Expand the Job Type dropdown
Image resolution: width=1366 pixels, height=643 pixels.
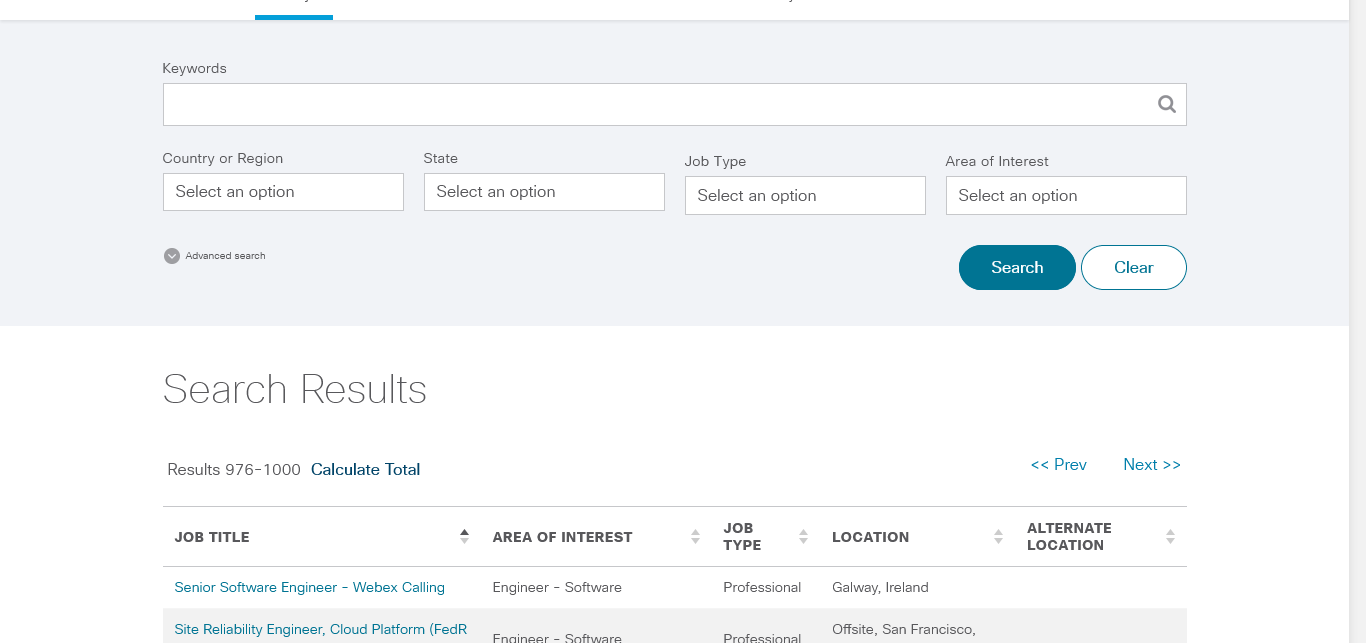805,196
